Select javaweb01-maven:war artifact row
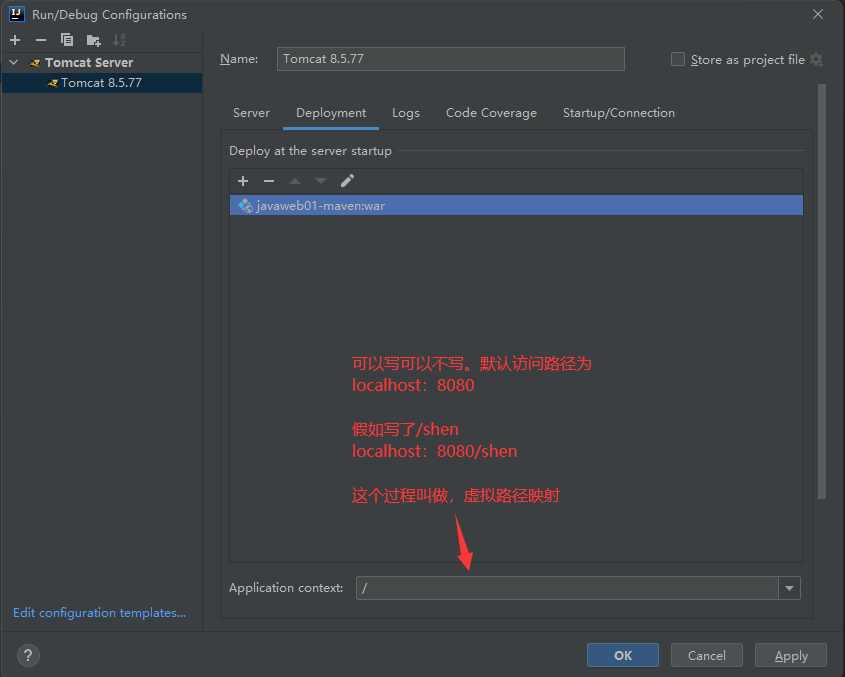This screenshot has height=677, width=845. click(x=516, y=205)
